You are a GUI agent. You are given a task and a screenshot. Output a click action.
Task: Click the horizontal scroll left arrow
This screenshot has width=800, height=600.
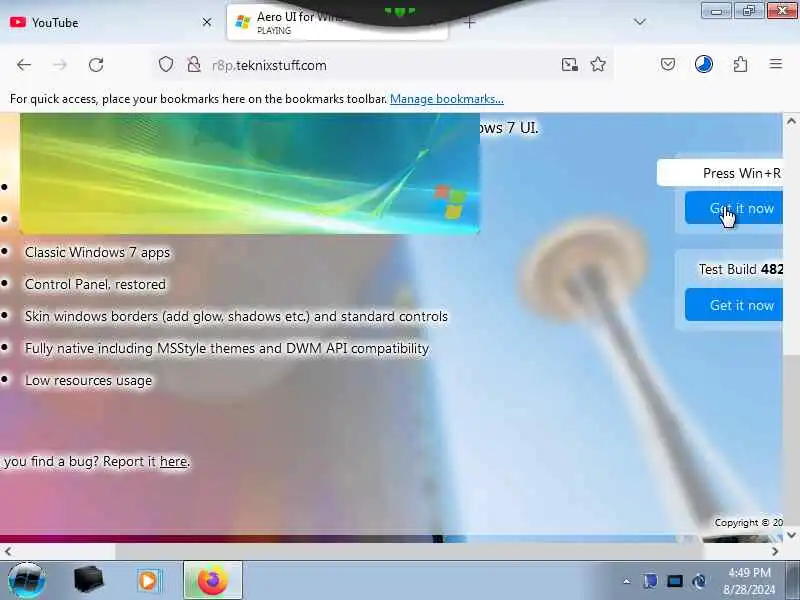[x=8, y=552]
